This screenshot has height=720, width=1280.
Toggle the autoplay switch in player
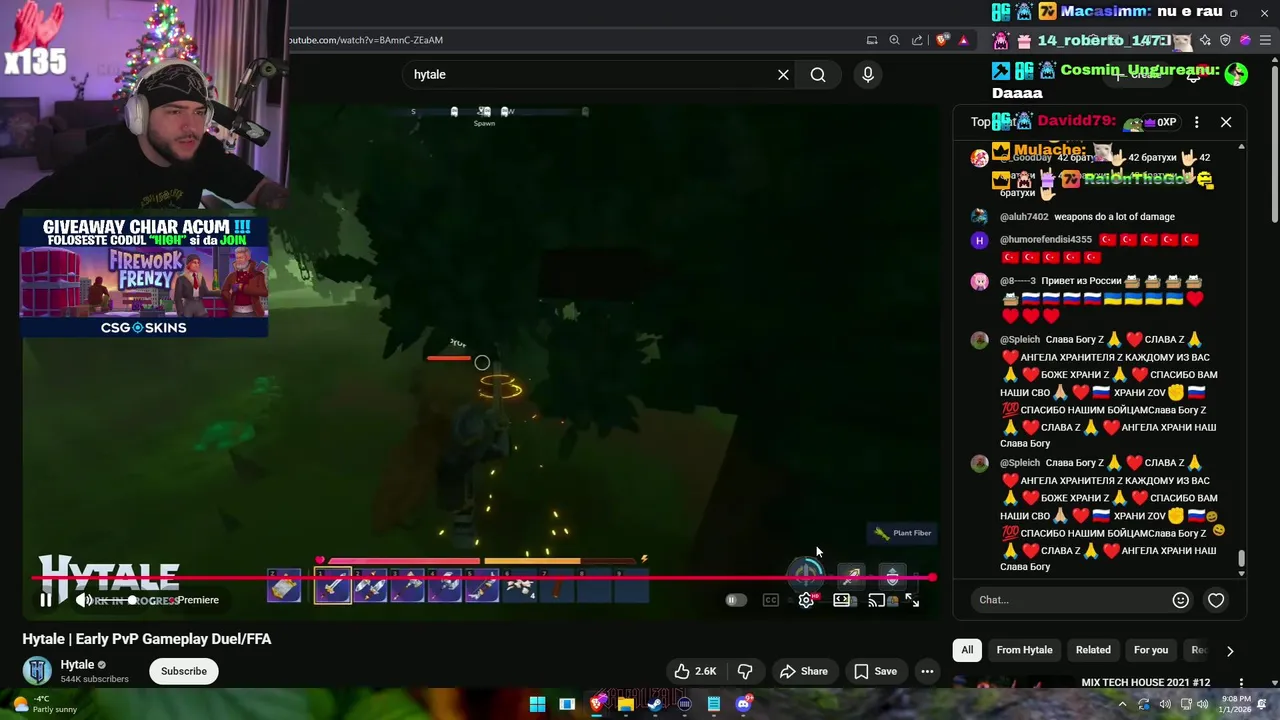point(736,600)
